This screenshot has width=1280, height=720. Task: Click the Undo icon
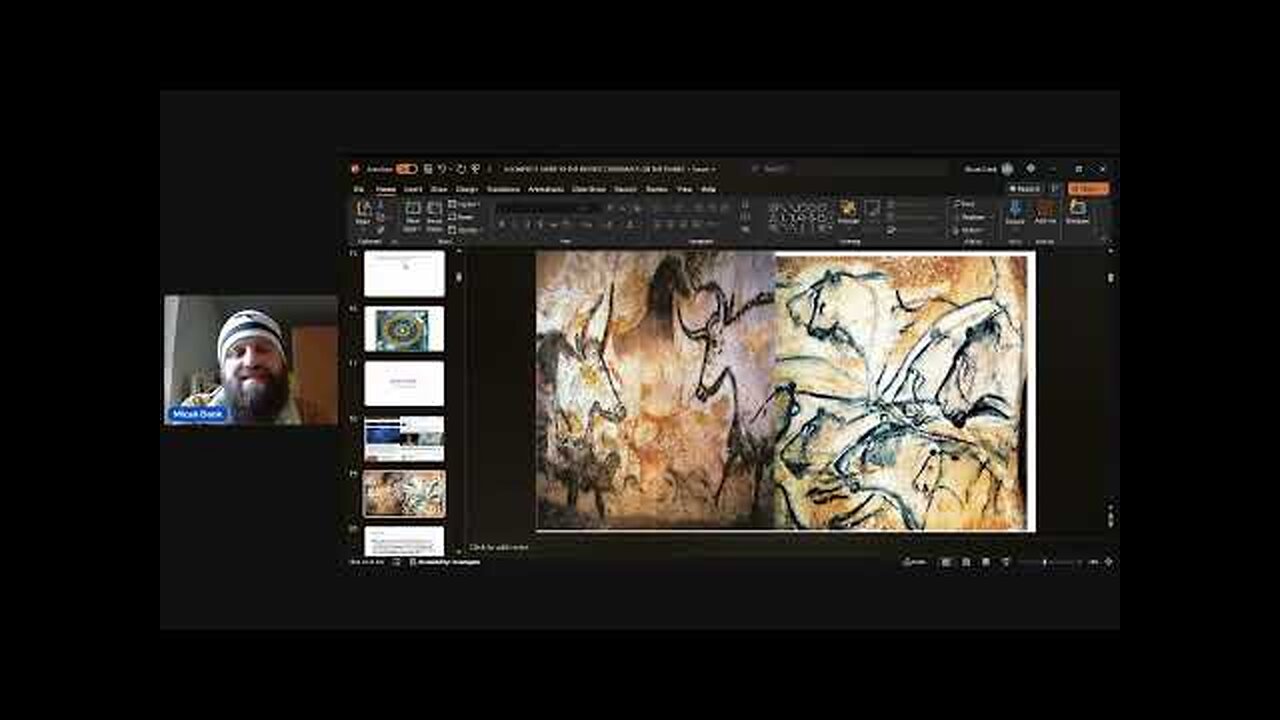point(443,169)
